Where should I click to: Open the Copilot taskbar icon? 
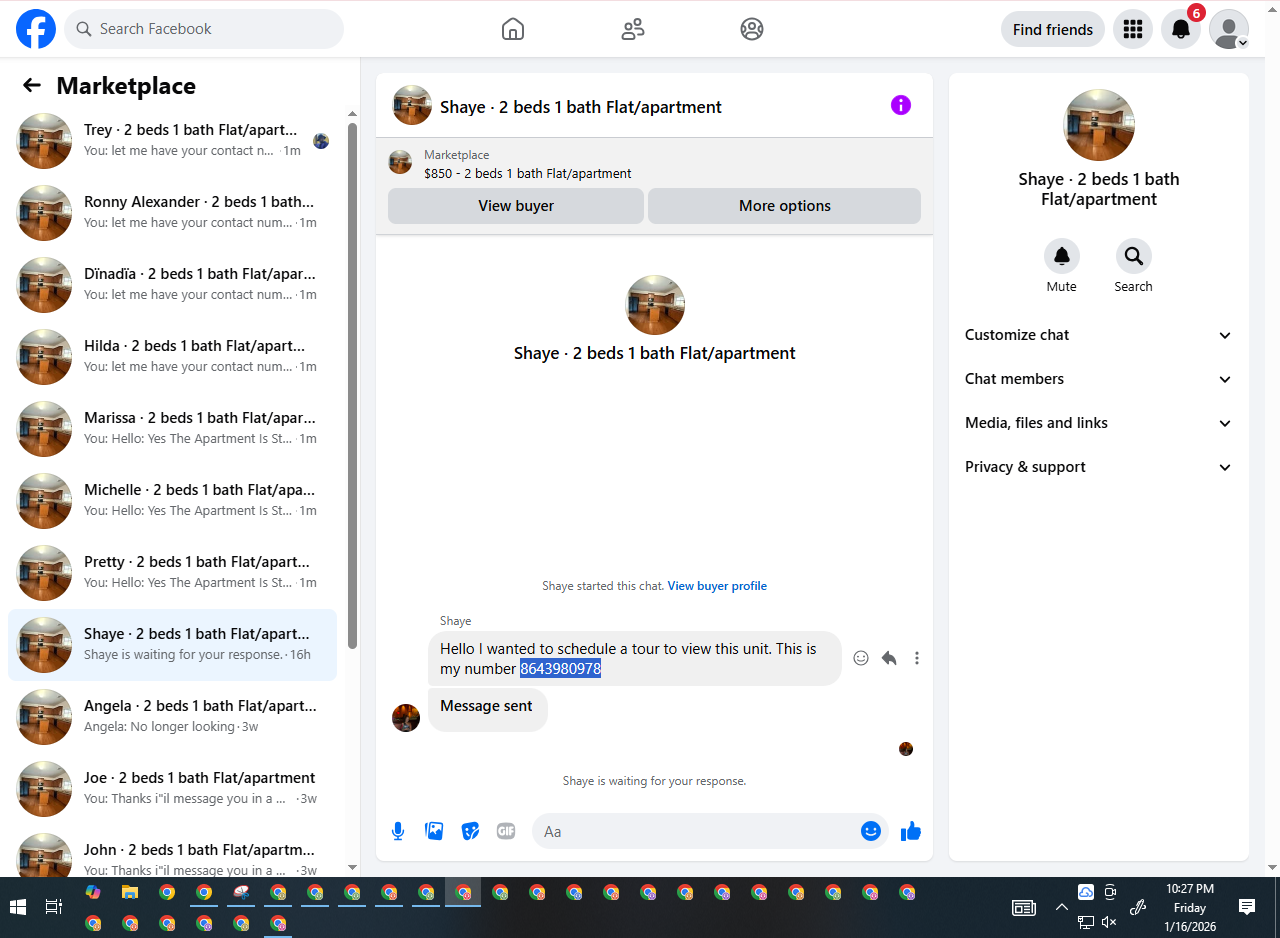(93, 892)
